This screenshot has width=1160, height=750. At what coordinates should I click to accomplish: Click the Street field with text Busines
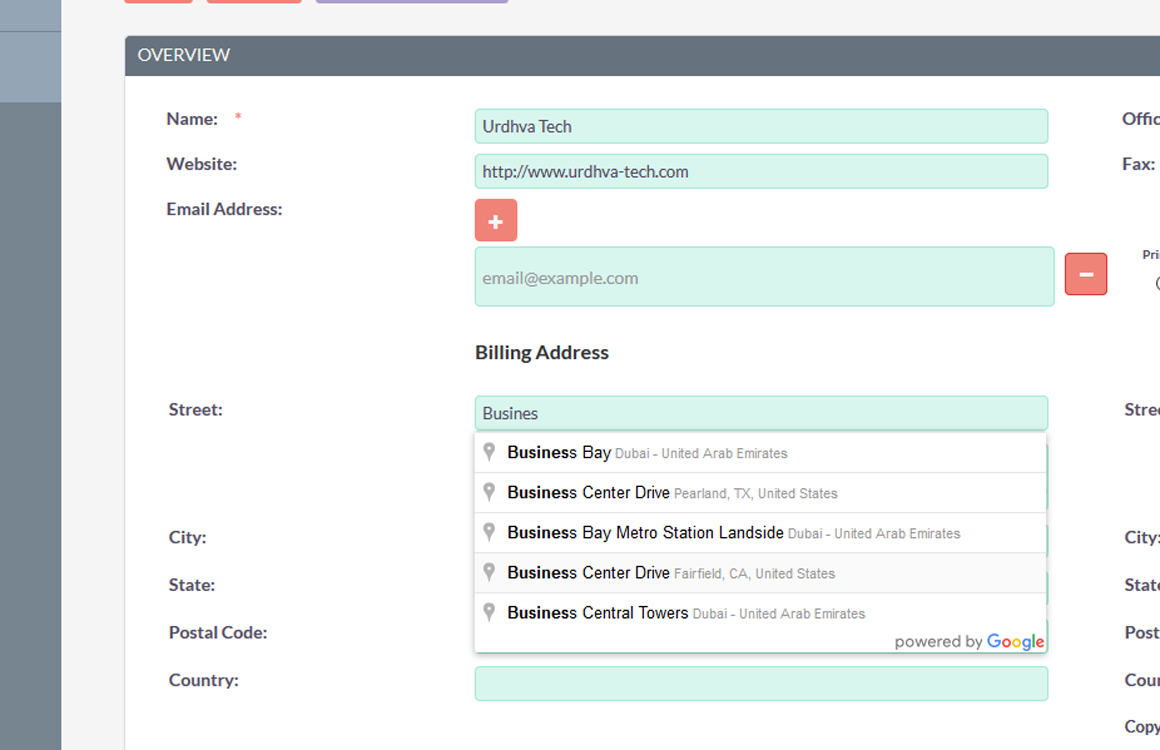click(760, 413)
